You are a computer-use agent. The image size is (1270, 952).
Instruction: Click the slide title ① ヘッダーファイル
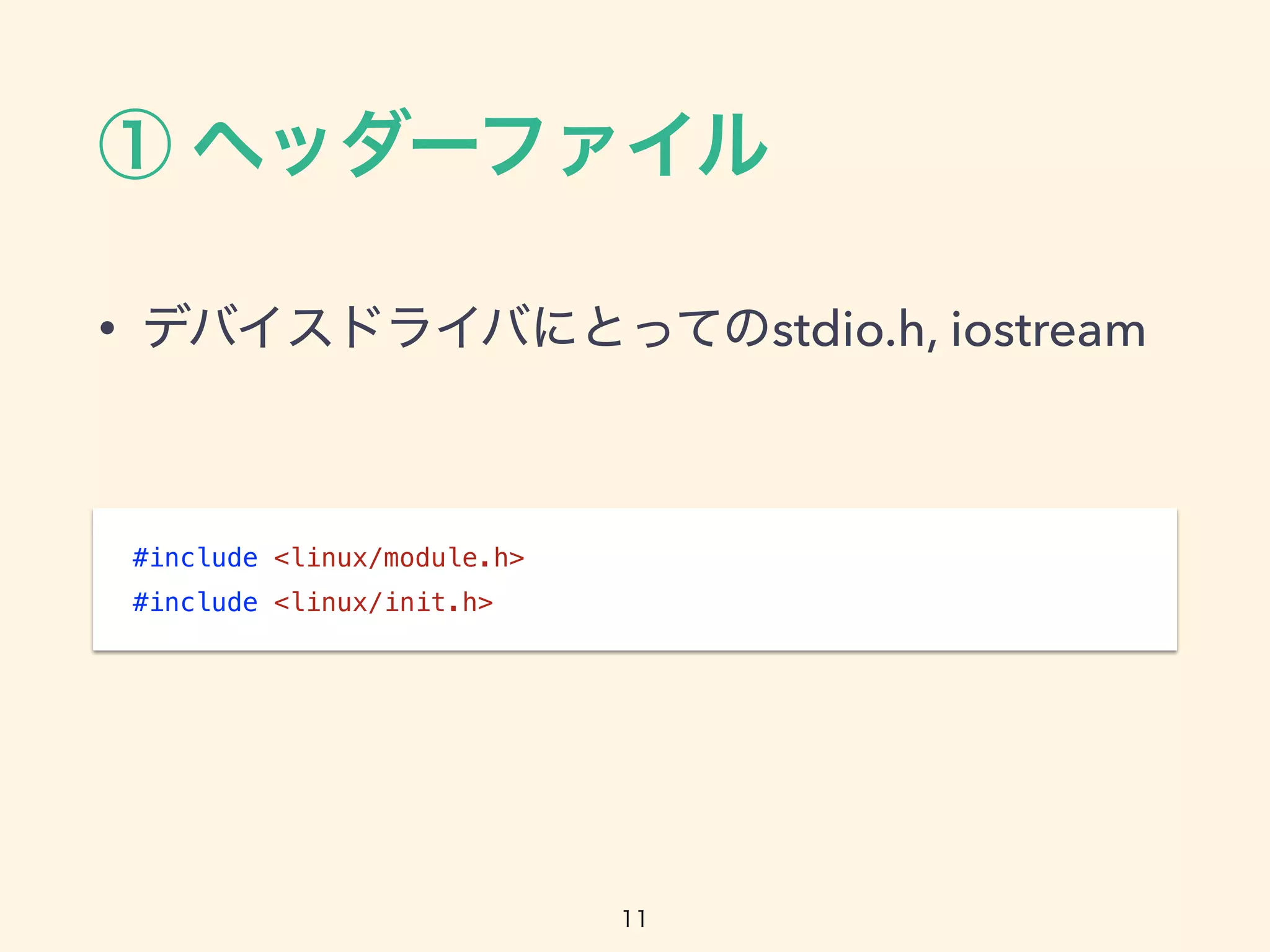433,144
